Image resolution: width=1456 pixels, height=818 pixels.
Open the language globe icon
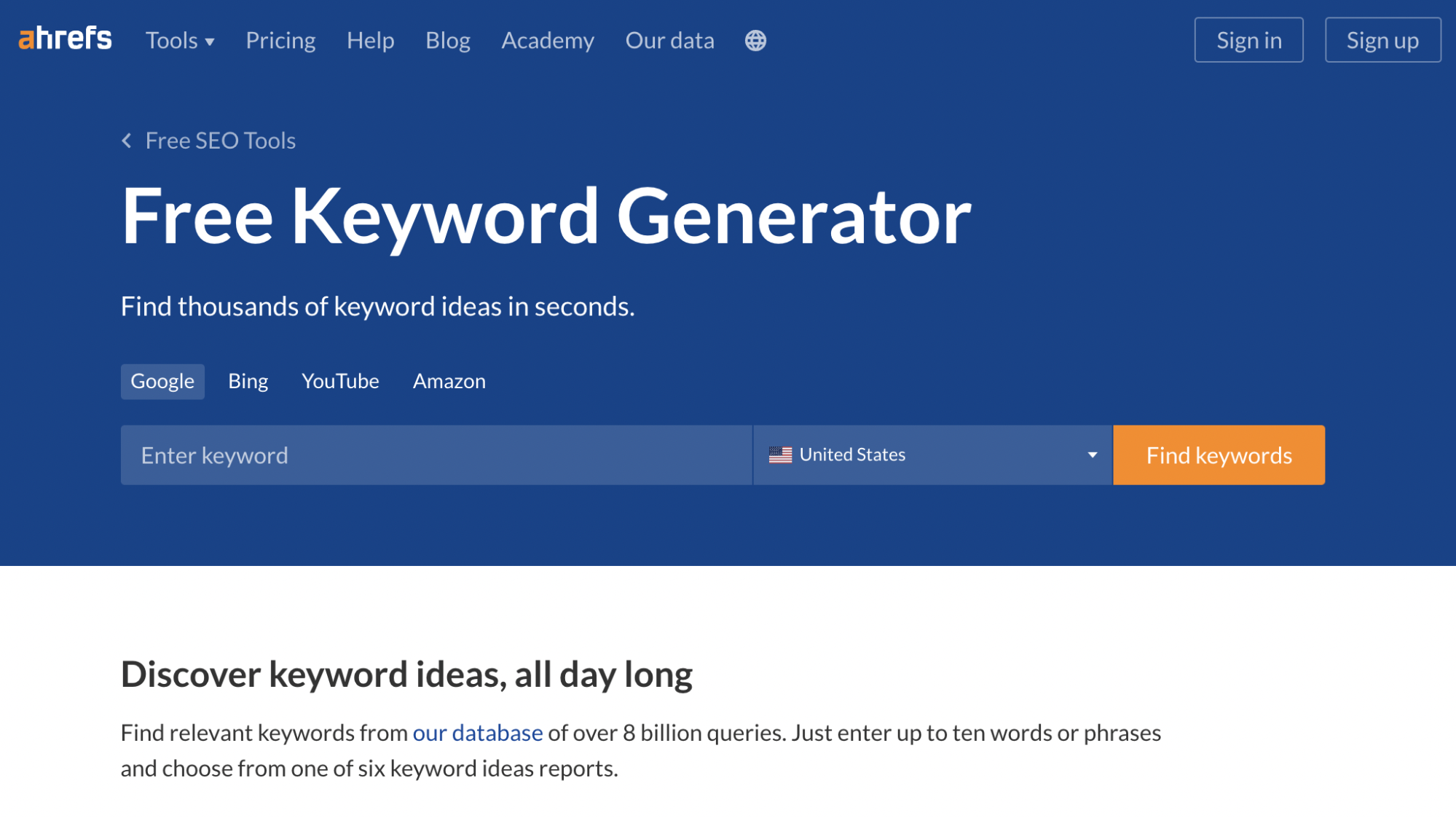click(x=755, y=41)
